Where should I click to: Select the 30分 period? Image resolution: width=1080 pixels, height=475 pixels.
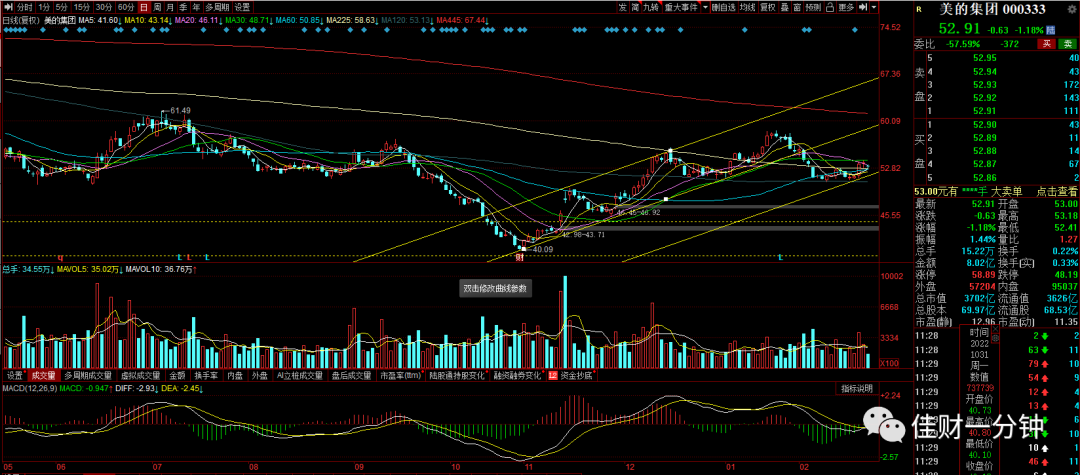[x=104, y=7]
